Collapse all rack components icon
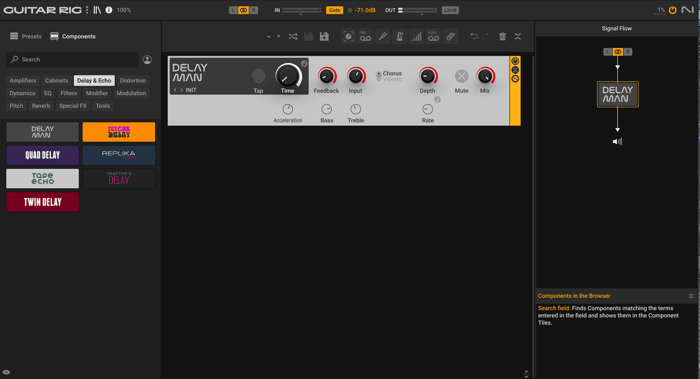 518,37
